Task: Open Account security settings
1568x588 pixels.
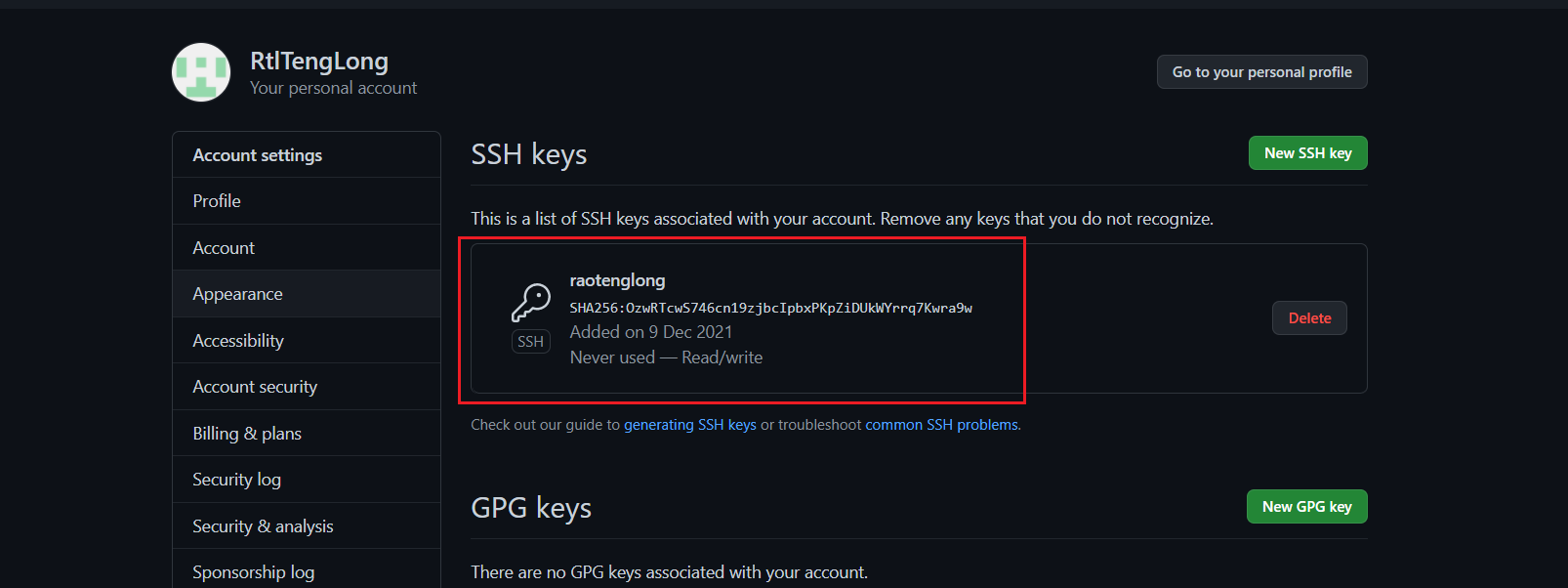Action: 255,386
